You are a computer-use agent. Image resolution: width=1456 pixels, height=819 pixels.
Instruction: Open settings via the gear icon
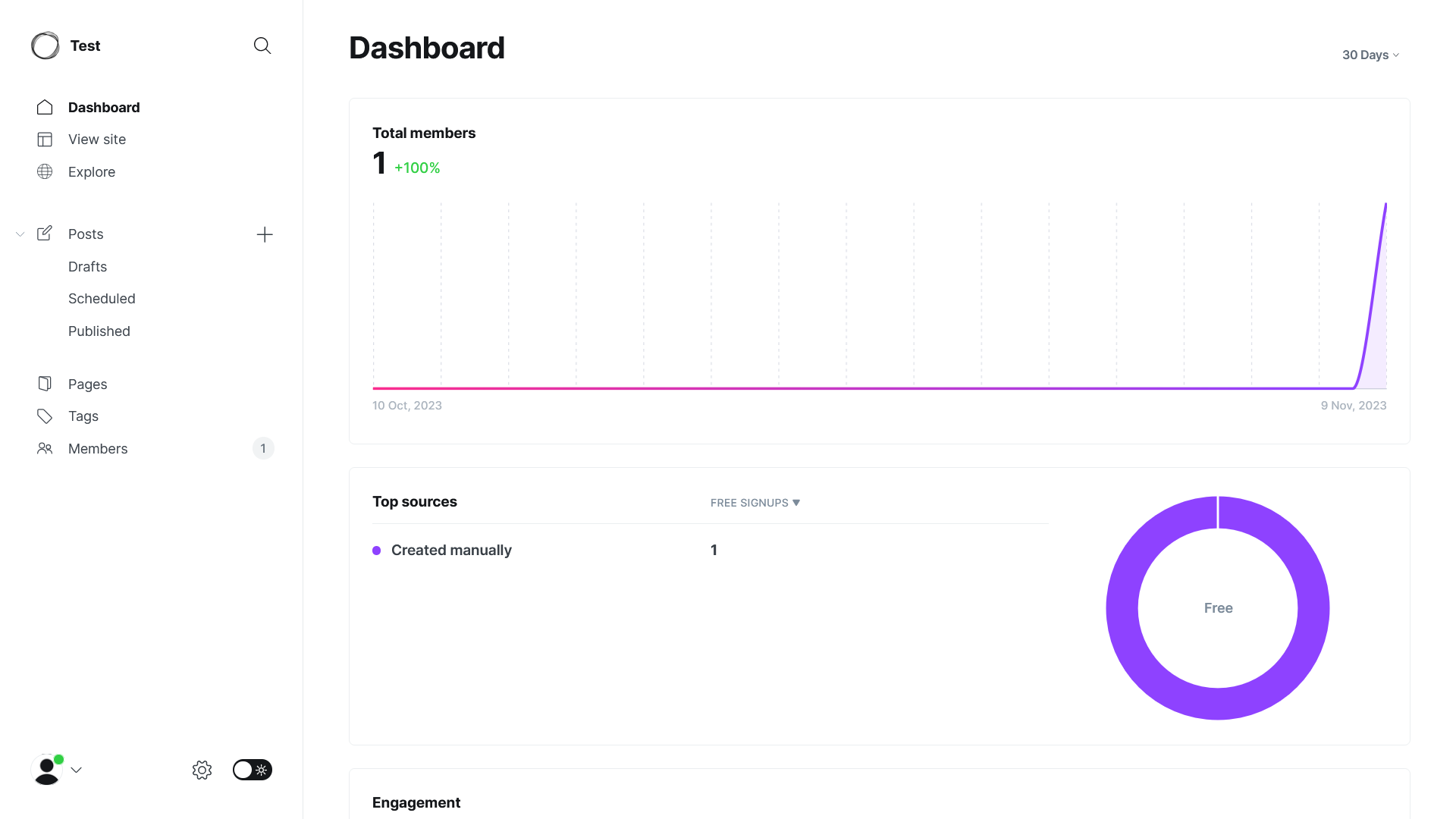pos(202,770)
